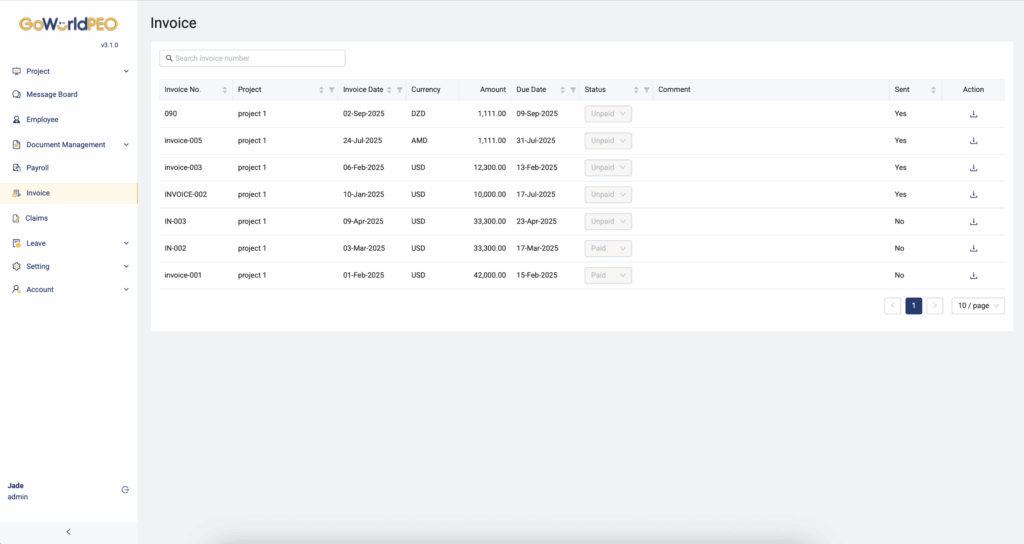Open filter icon on Project column
Screen dimensions: 1024x544
(x=332, y=90)
